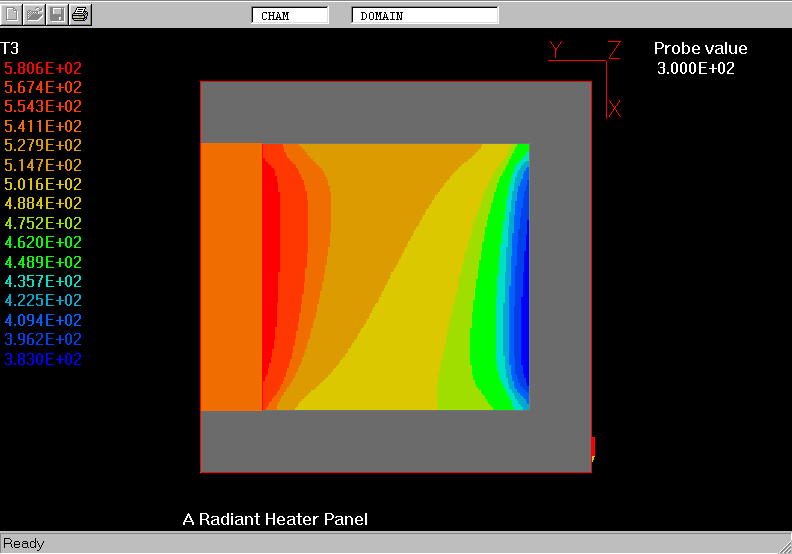Click the Print toolbar icon
Viewport: 792px width, 554px height.
tap(81, 14)
